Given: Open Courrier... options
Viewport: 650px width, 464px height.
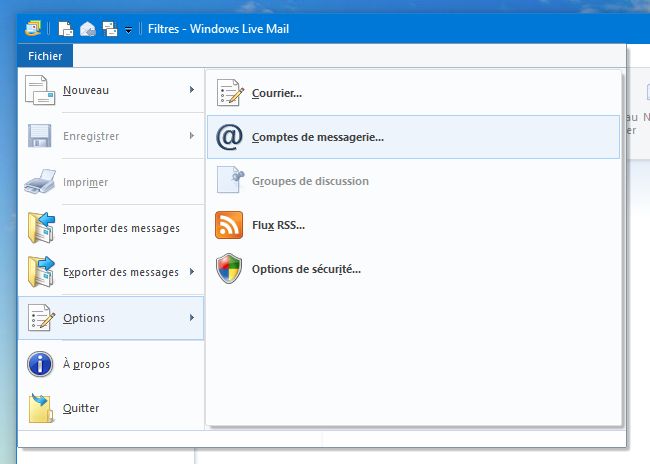Looking at the screenshot, I should click(277, 94).
